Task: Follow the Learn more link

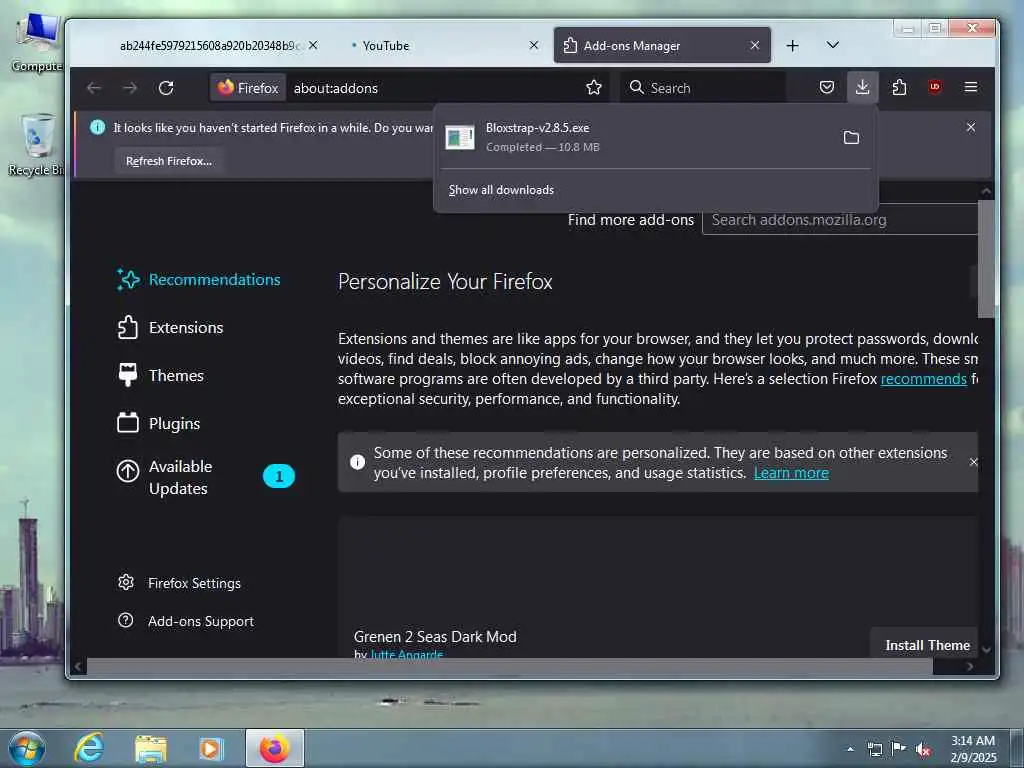Action: point(791,473)
